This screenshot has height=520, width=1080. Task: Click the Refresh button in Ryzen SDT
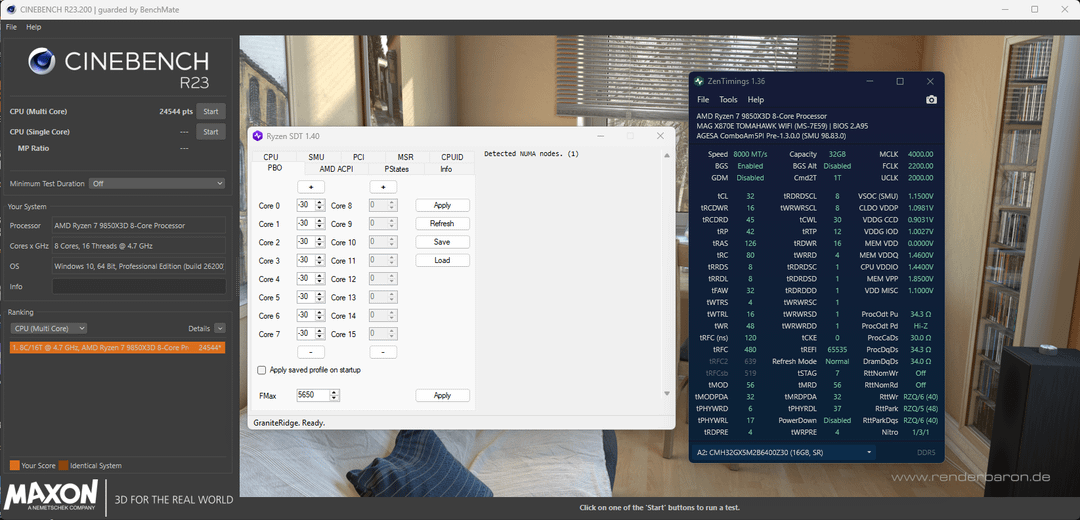[442, 224]
